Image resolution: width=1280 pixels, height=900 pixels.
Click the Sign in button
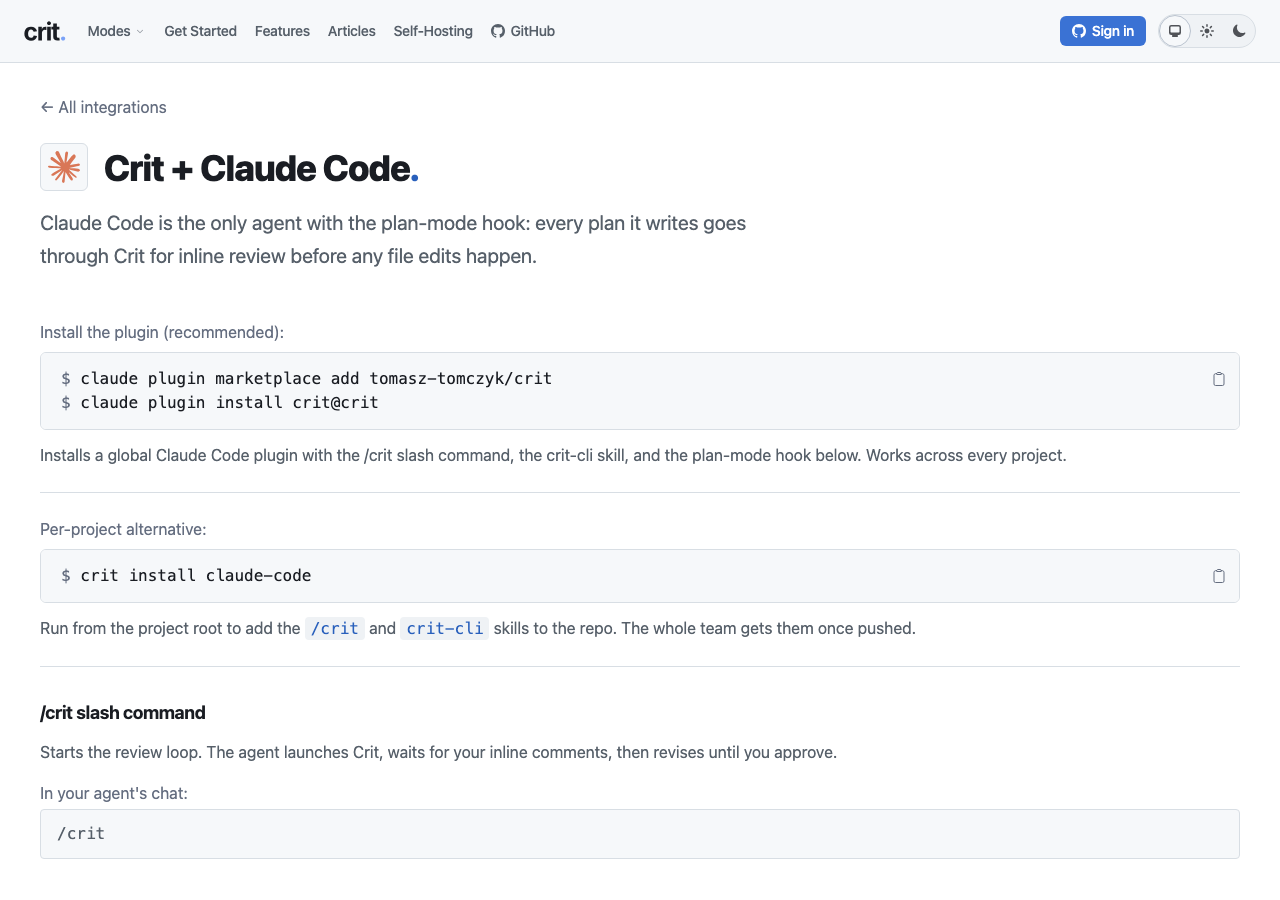[1103, 31]
